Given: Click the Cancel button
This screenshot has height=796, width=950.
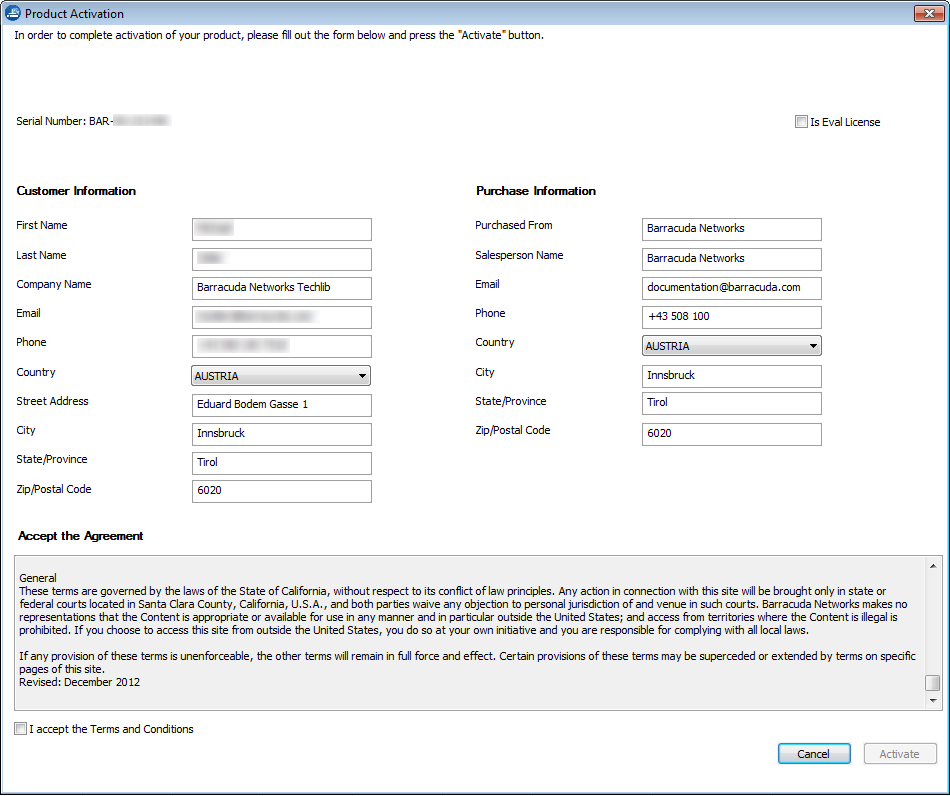Looking at the screenshot, I should tap(814, 754).
